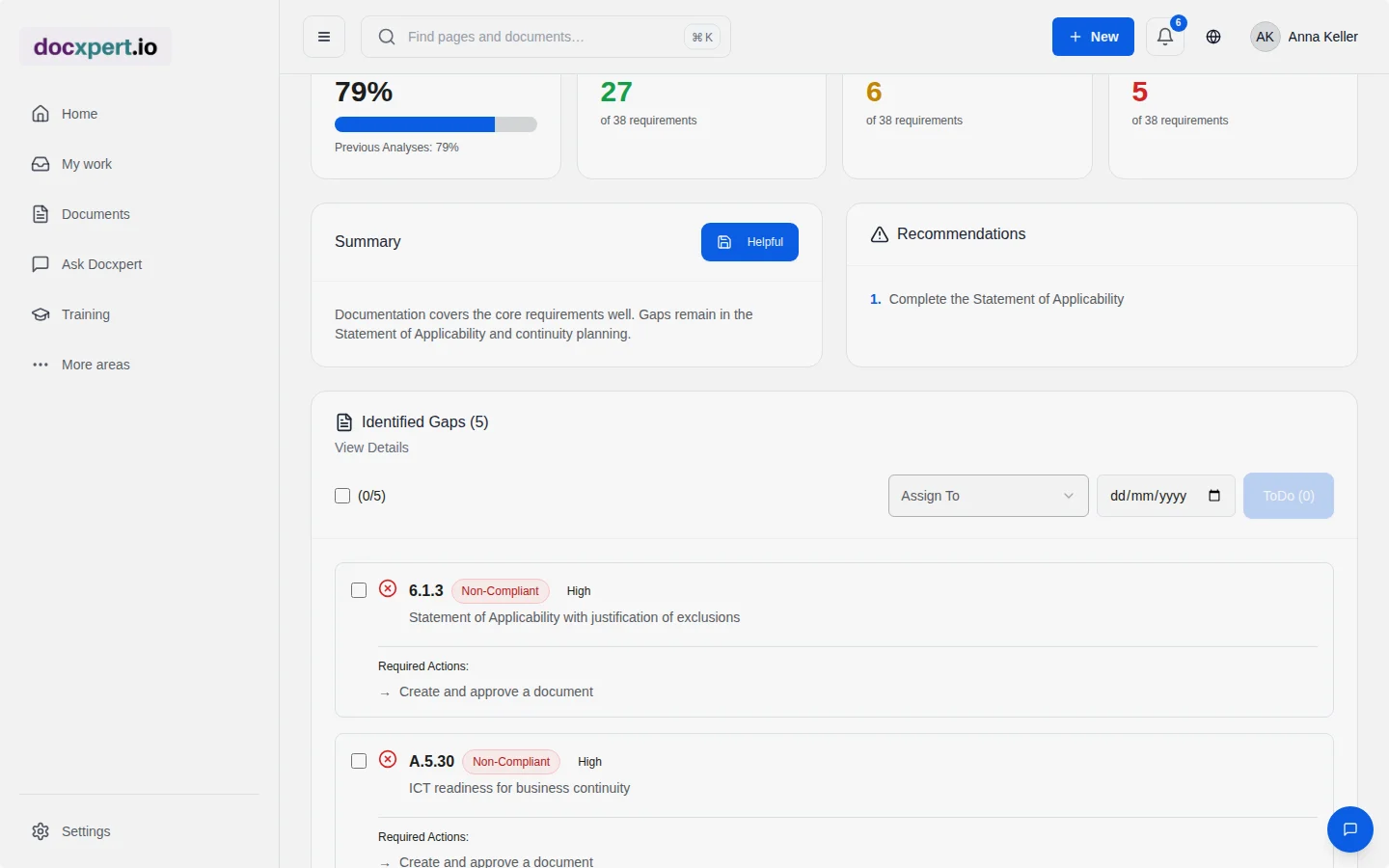Click the warning icon beside Recommendations
Viewport: 1389px width, 868px height.
[x=880, y=234]
